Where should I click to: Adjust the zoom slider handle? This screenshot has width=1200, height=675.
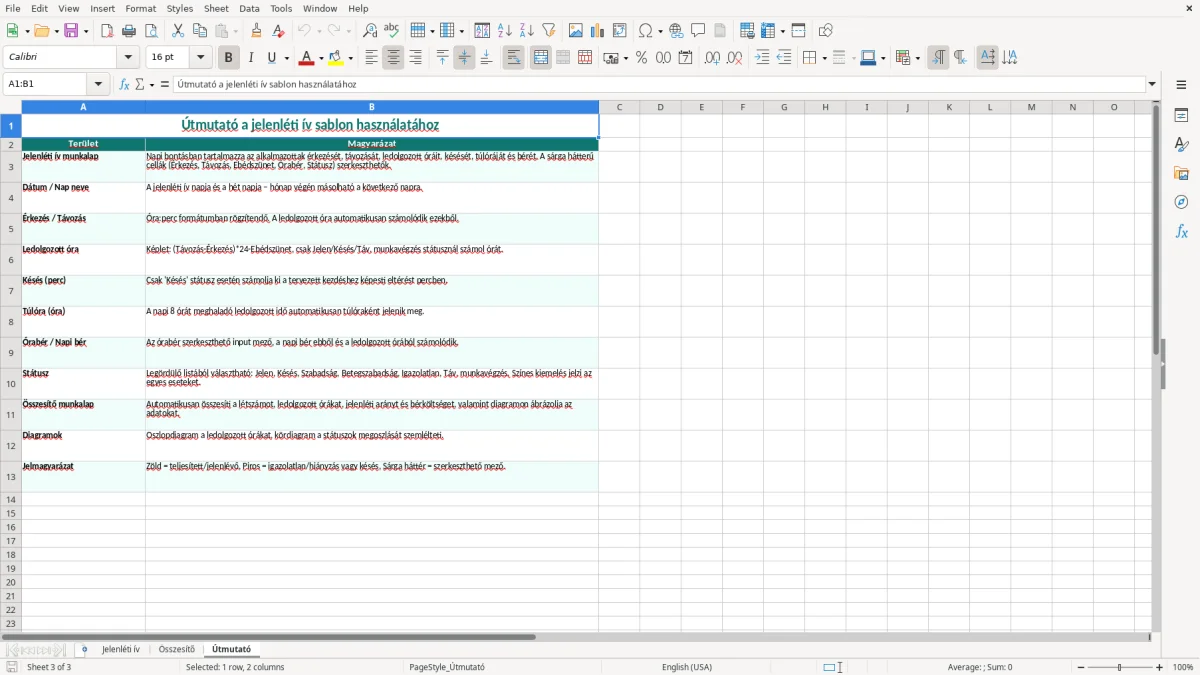click(x=1119, y=667)
